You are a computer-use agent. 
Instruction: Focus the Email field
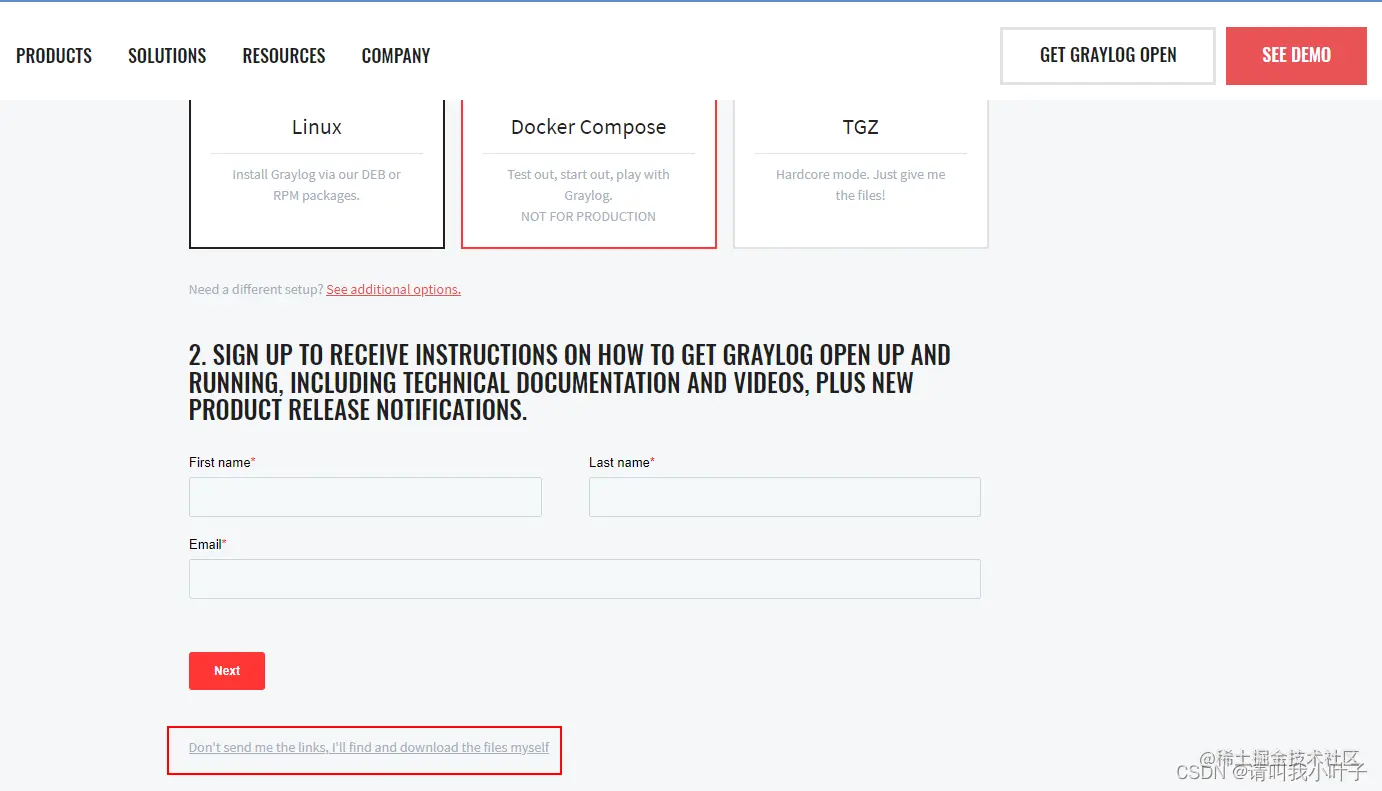coord(585,579)
